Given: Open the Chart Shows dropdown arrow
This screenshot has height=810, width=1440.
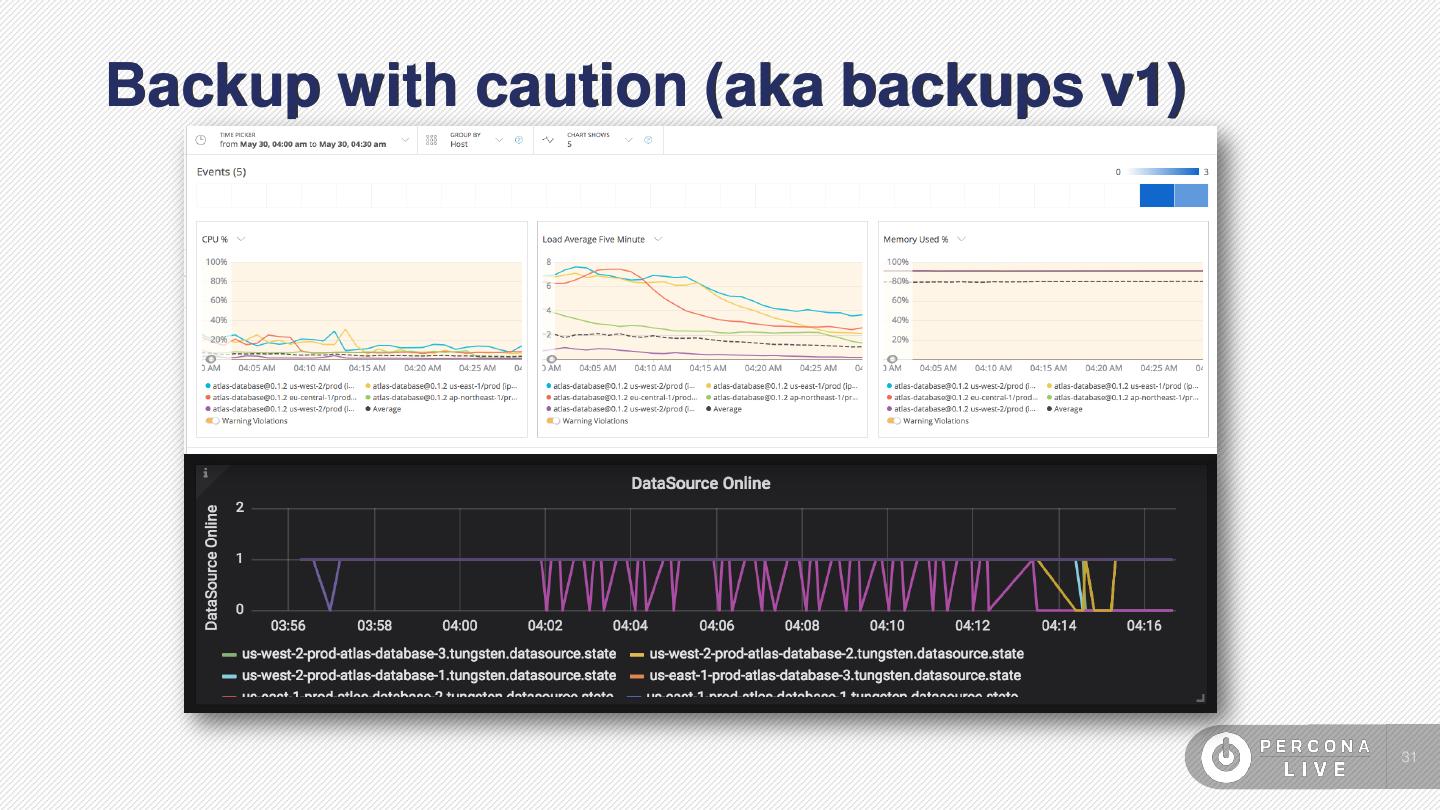Looking at the screenshot, I should (x=628, y=140).
